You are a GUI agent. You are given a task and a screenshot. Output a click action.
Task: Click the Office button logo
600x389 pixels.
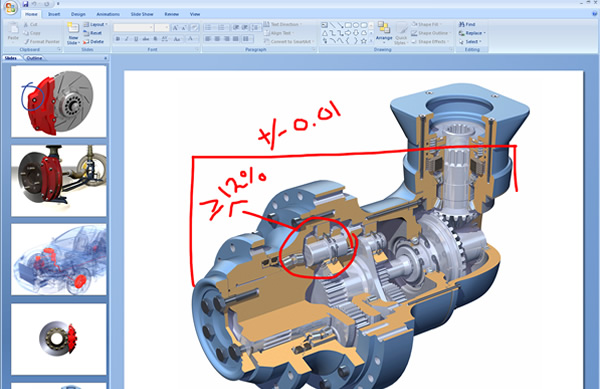pyautogui.click(x=10, y=7)
